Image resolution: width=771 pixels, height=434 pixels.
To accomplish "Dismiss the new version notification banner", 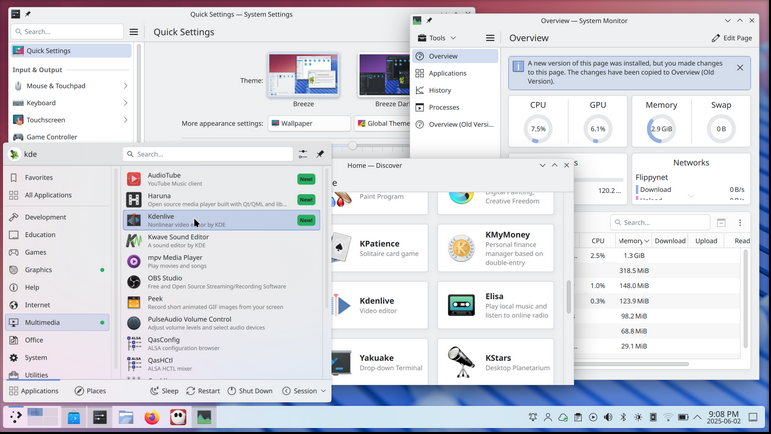I will 740,68.
